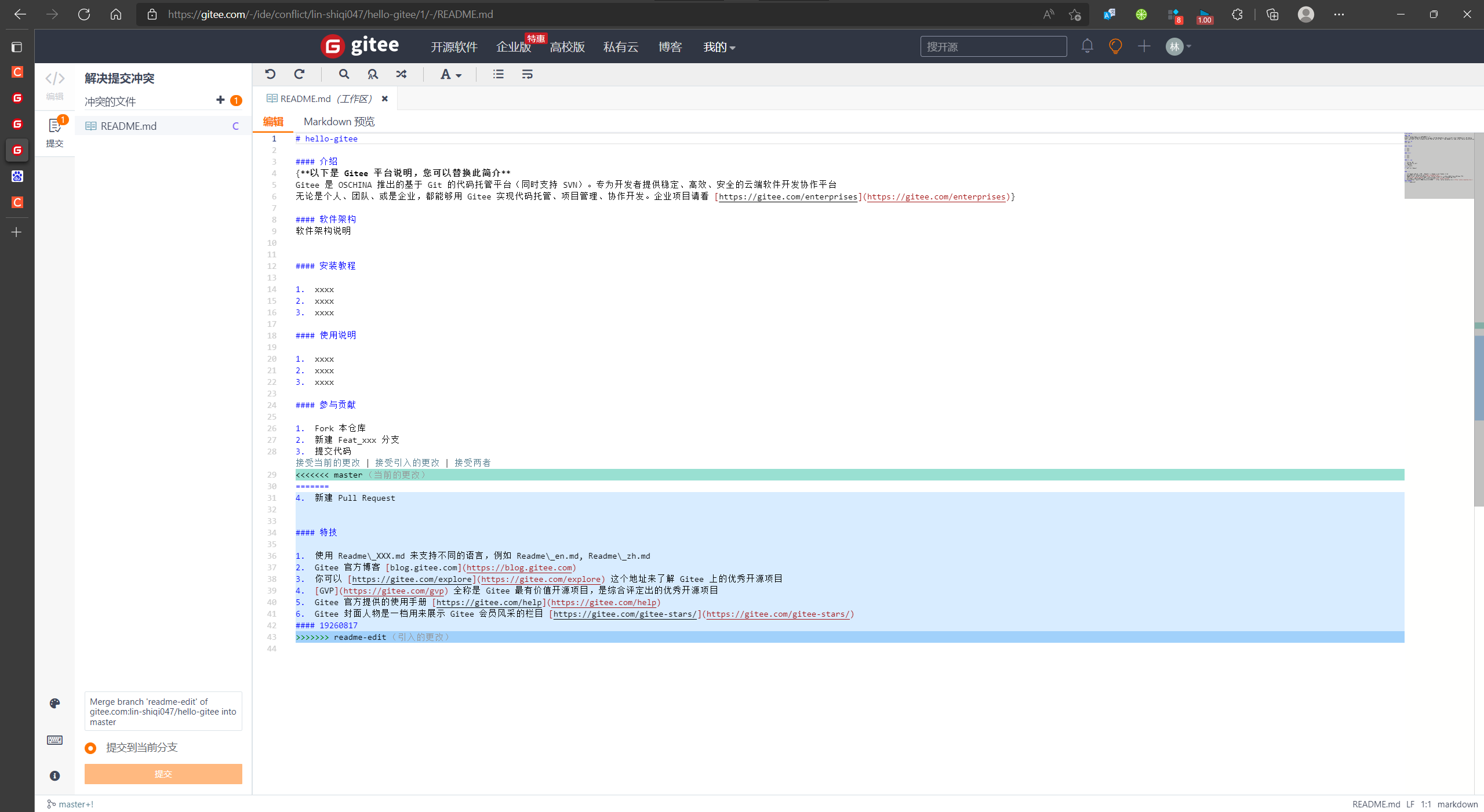The height and width of the screenshot is (812, 1484).
Task: Select the 提交到当前分支 radio button
Action: 90,748
